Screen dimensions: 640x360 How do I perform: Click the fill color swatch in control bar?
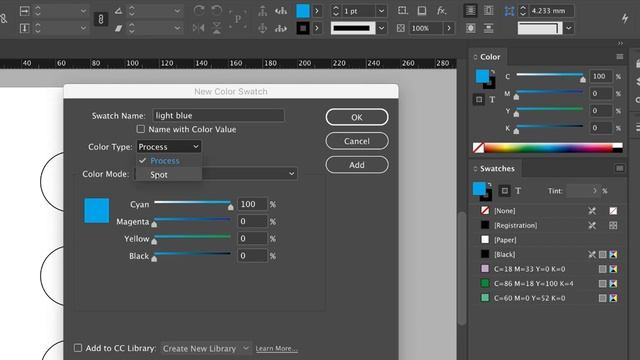[x=302, y=11]
